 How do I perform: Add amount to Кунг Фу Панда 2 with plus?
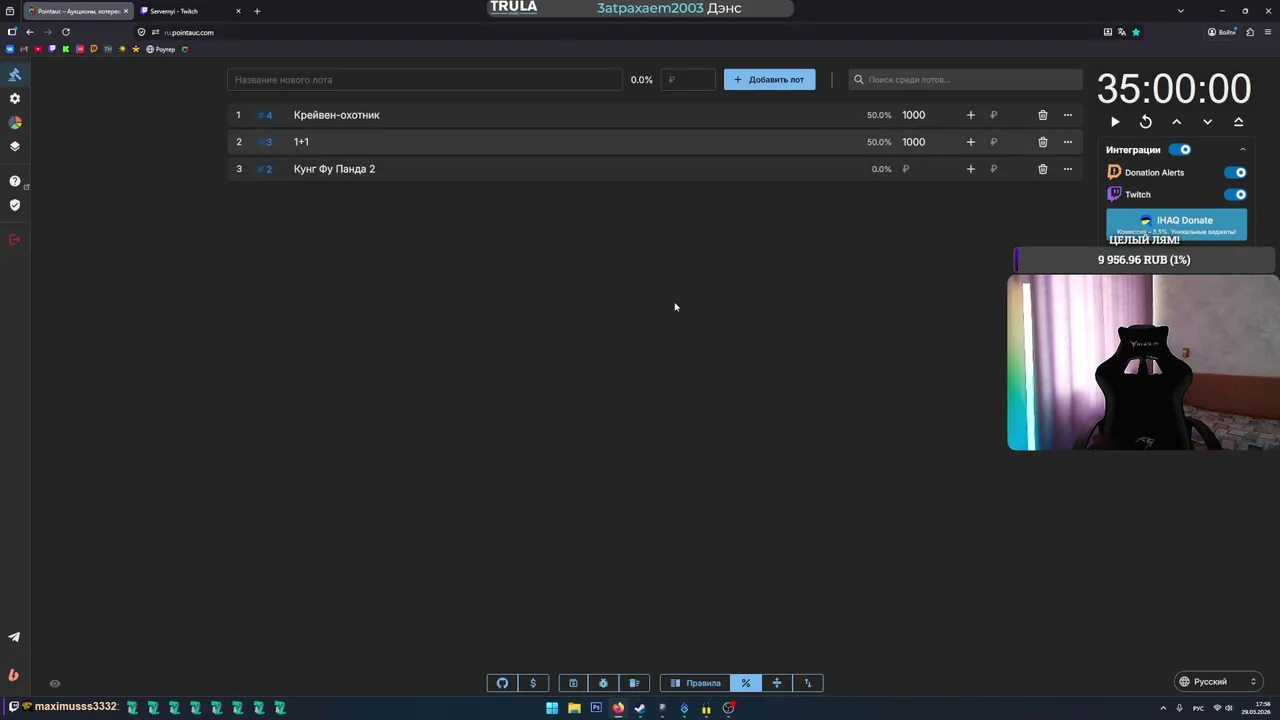click(x=970, y=169)
